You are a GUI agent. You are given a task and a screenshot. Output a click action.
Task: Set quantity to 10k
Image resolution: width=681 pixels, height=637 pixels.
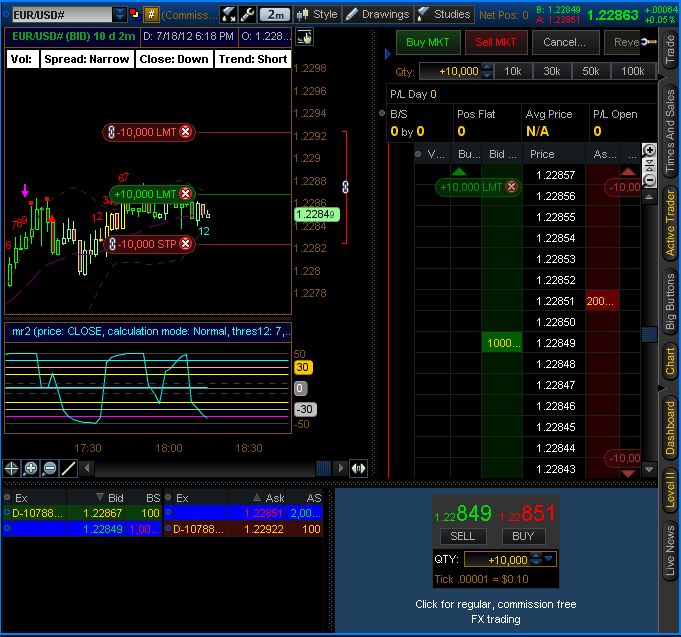click(512, 71)
